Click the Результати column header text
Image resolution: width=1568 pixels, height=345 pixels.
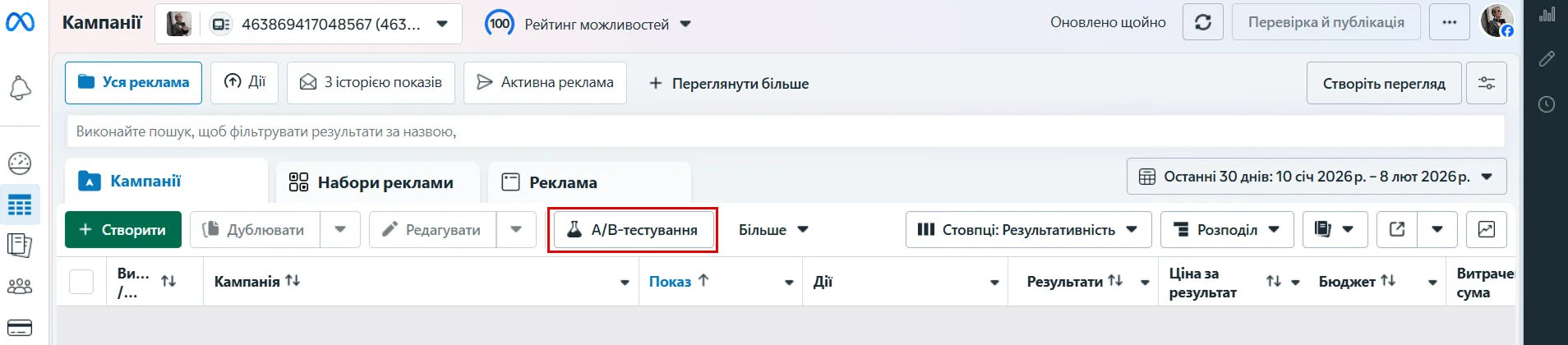point(1065,282)
